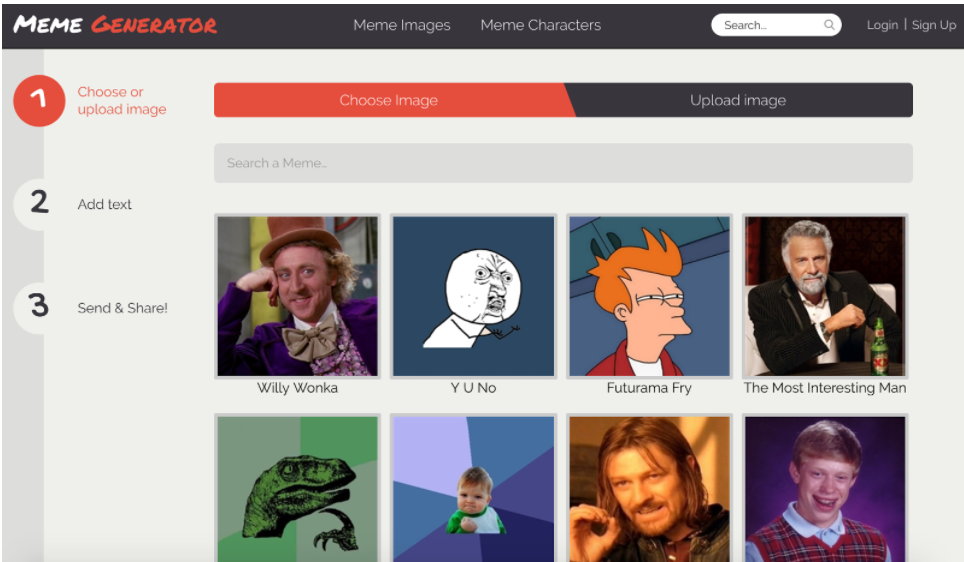The image size is (964, 562).
Task: Click the Add text step label
Action: pos(105,204)
